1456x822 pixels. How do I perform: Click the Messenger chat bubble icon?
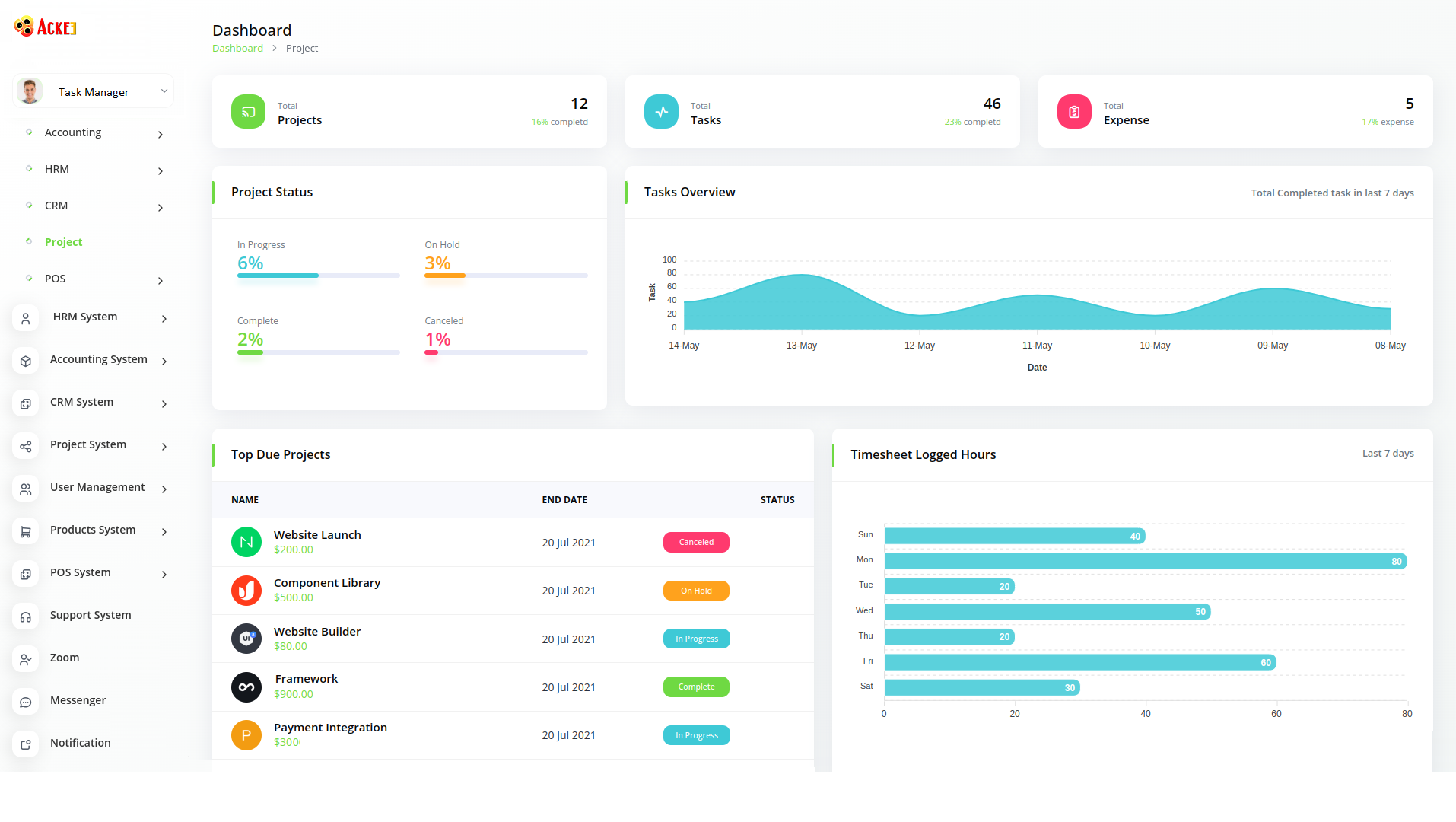pos(26,702)
